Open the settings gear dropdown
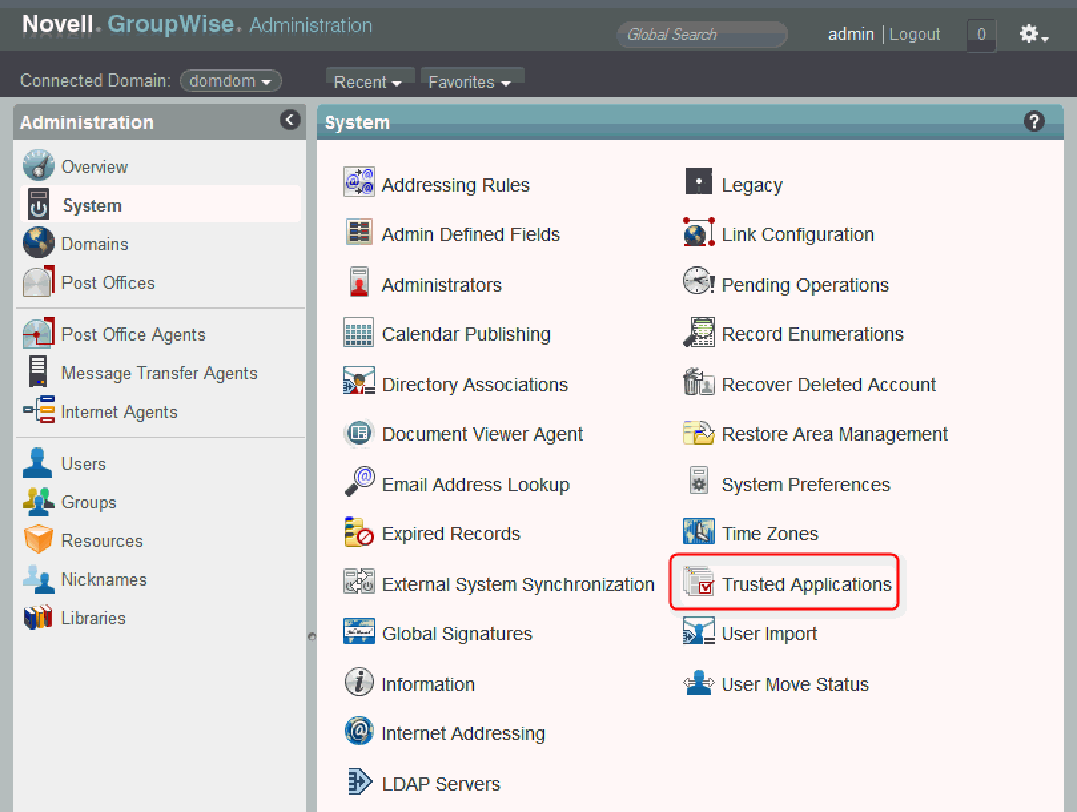The width and height of the screenshot is (1077, 812). [x=1033, y=34]
